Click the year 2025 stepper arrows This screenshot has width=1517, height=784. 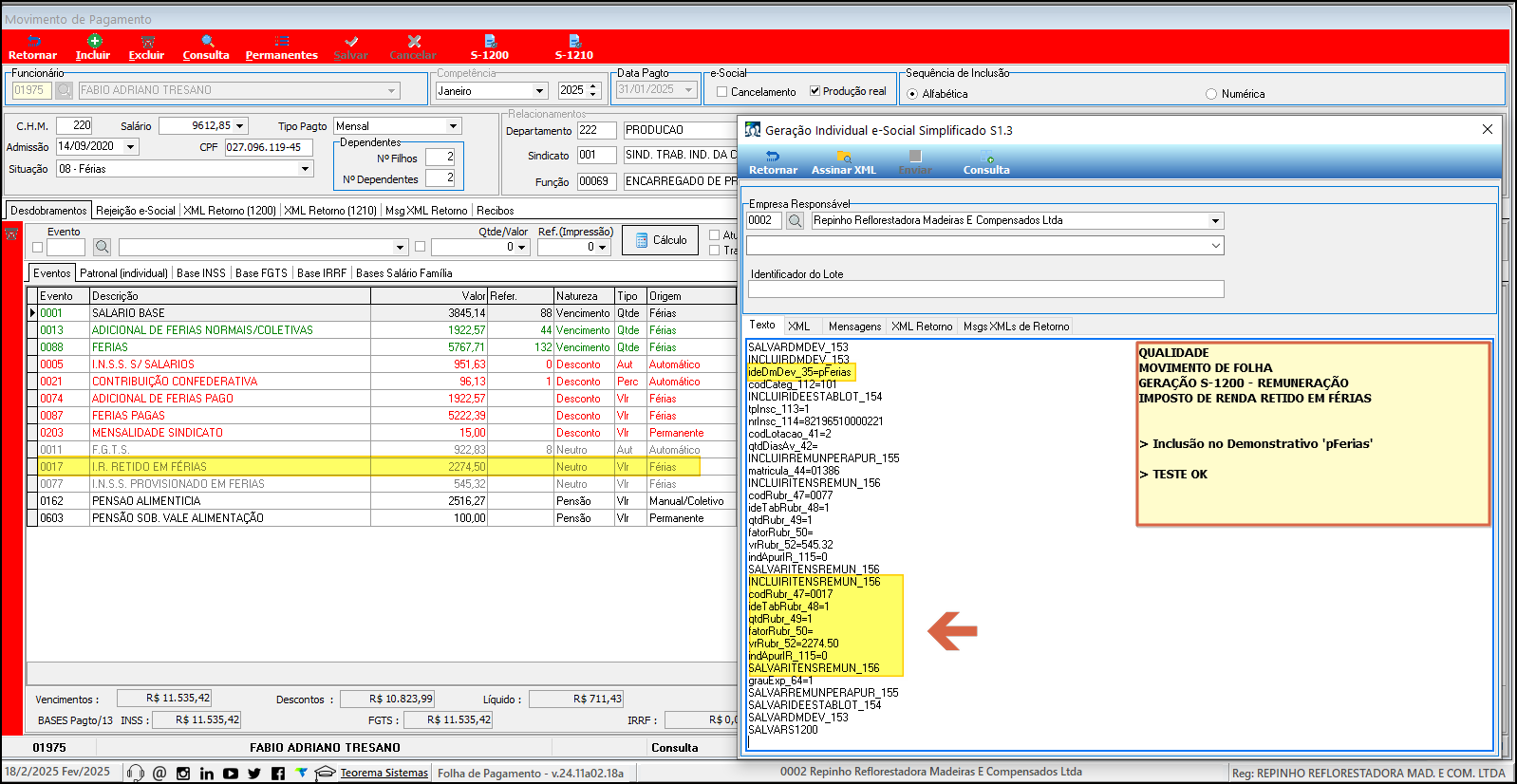coord(593,90)
